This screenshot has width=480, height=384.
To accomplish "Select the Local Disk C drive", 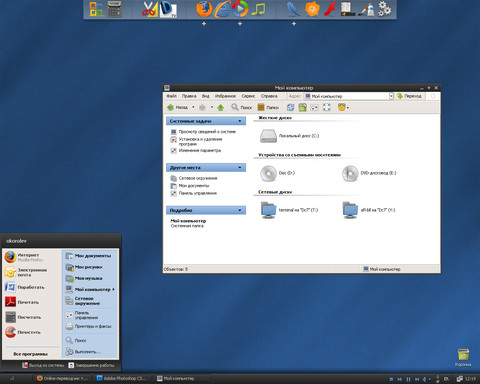I will 289,136.
